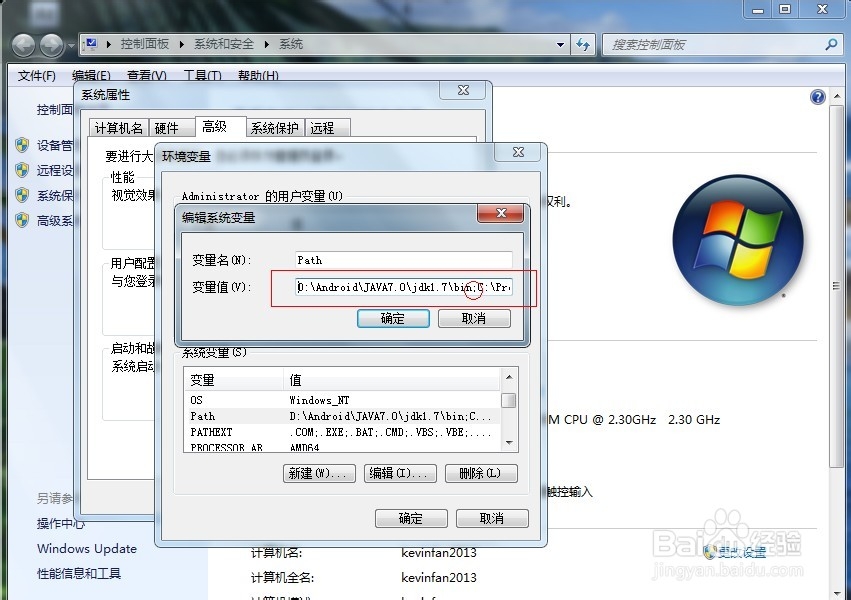Click the system variables list scrollbar thumb
The image size is (851, 600).
pyautogui.click(x=509, y=400)
